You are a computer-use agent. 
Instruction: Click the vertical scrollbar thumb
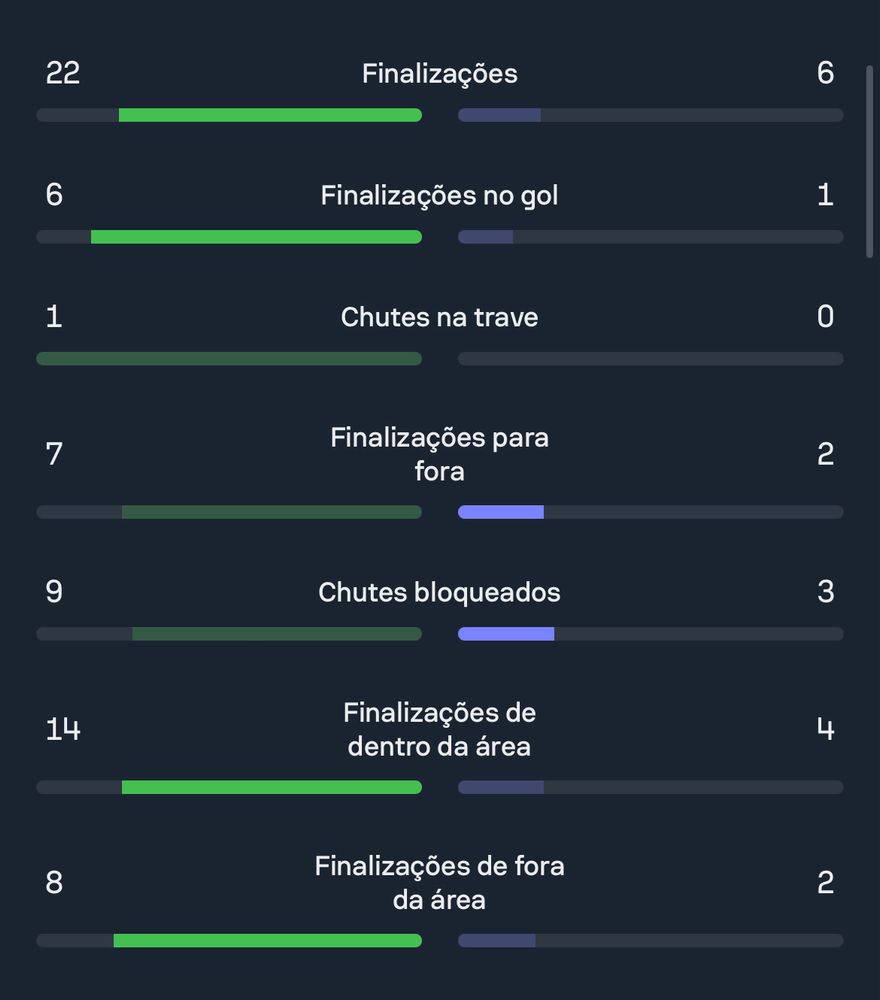pos(869,161)
